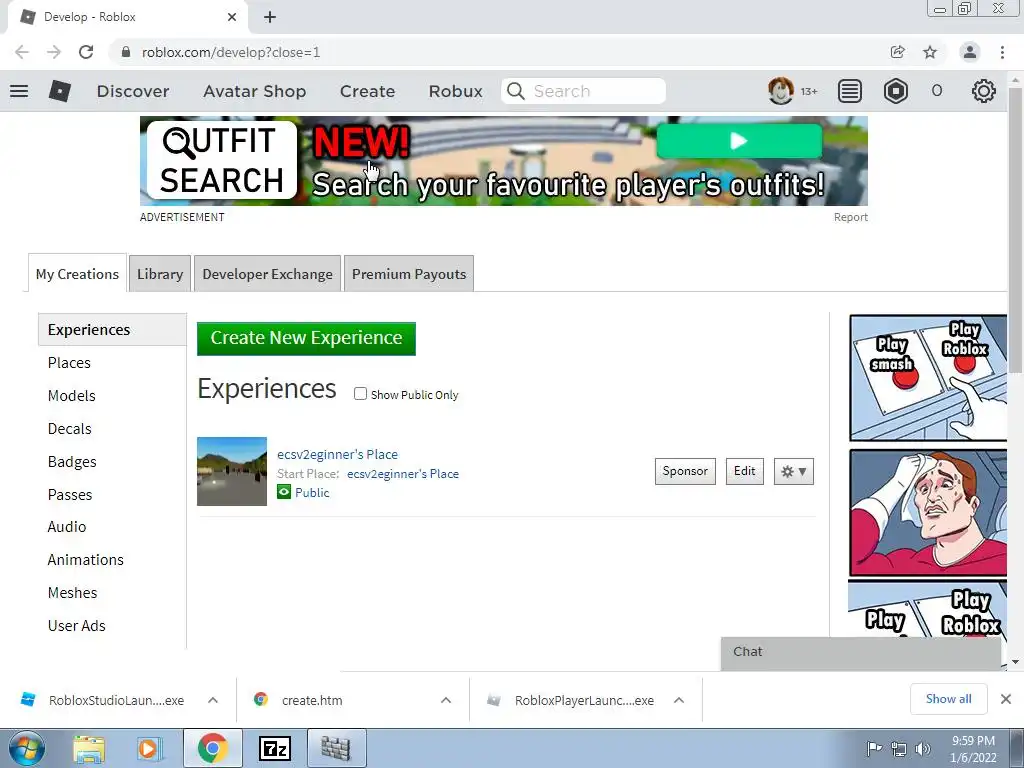Image resolution: width=1024 pixels, height=768 pixels.
Task: Select Decals in the left sidebar
Action: (70, 428)
